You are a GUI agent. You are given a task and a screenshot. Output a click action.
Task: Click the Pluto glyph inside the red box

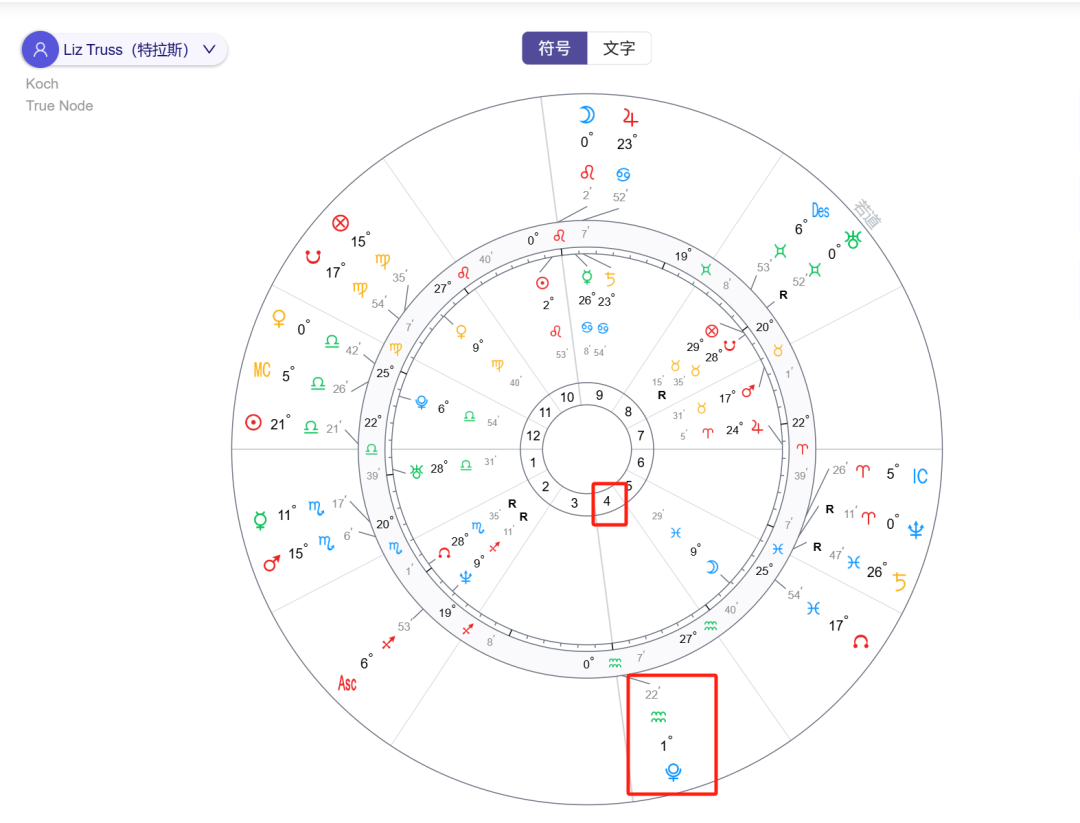[672, 771]
